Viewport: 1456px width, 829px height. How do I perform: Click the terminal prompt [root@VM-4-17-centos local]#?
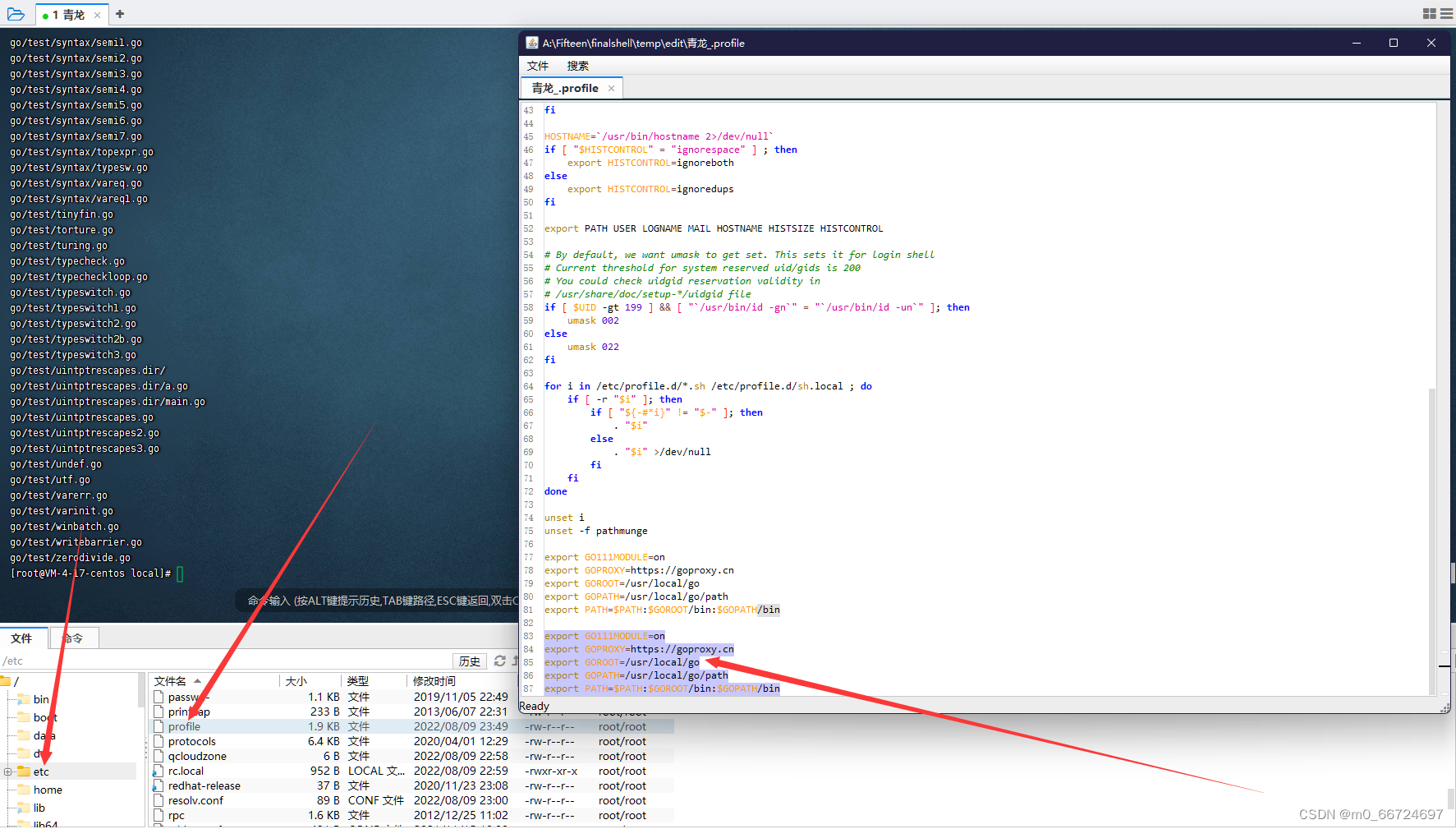click(x=90, y=573)
